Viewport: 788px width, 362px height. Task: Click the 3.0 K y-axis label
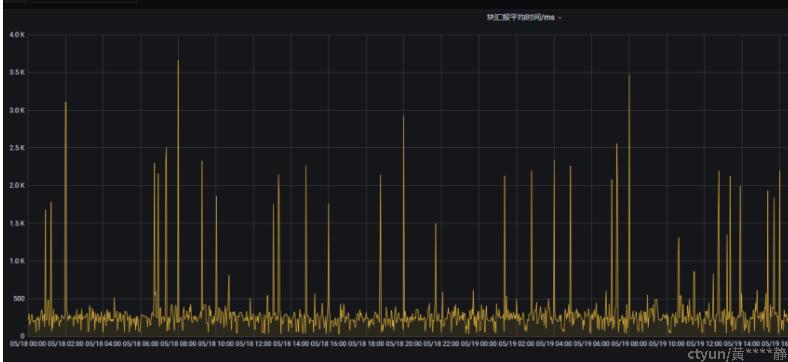tap(17, 110)
